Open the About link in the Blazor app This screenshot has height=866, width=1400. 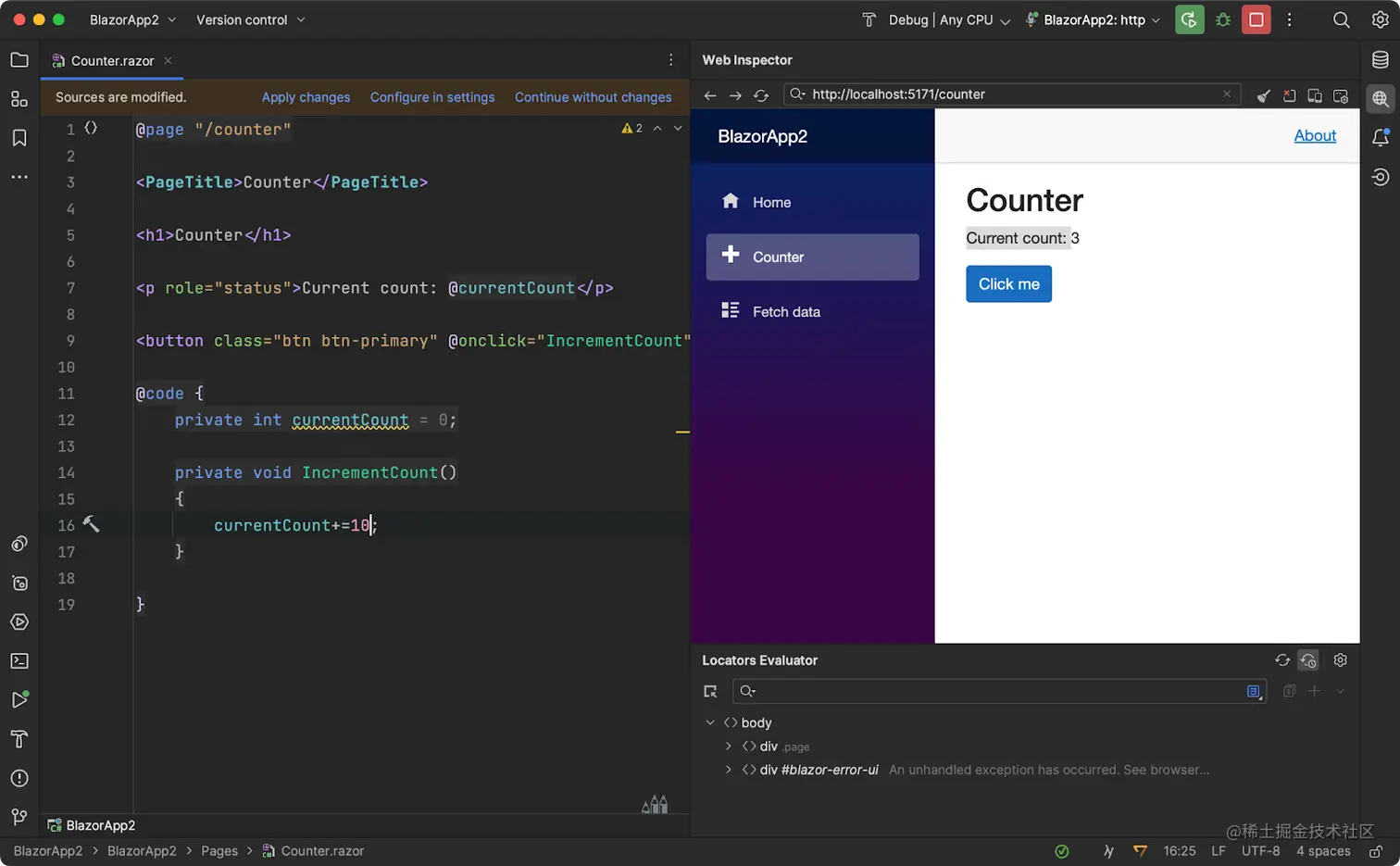[1315, 135]
